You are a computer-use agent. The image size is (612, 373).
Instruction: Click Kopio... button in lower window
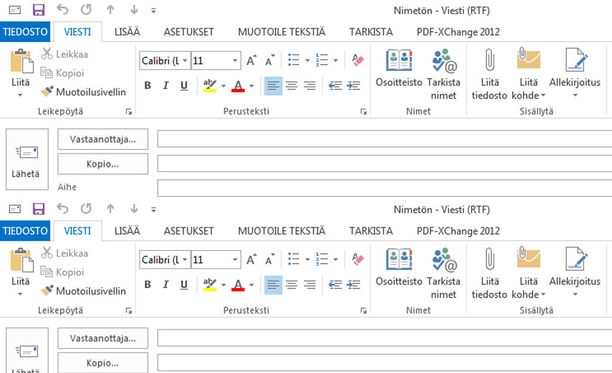(103, 363)
